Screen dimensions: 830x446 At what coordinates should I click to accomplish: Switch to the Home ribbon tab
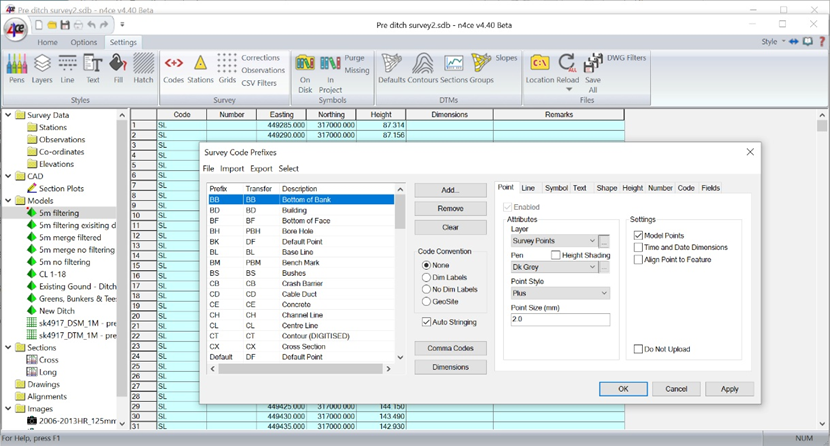pyautogui.click(x=47, y=42)
